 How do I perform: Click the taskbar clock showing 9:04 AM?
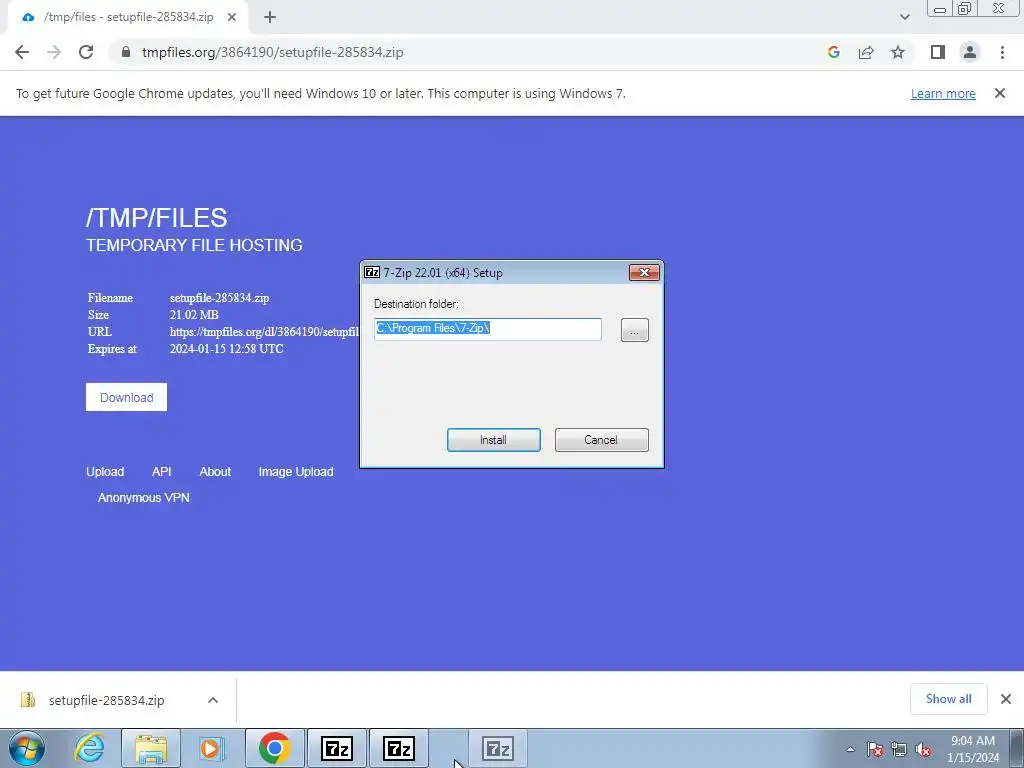[x=972, y=749]
